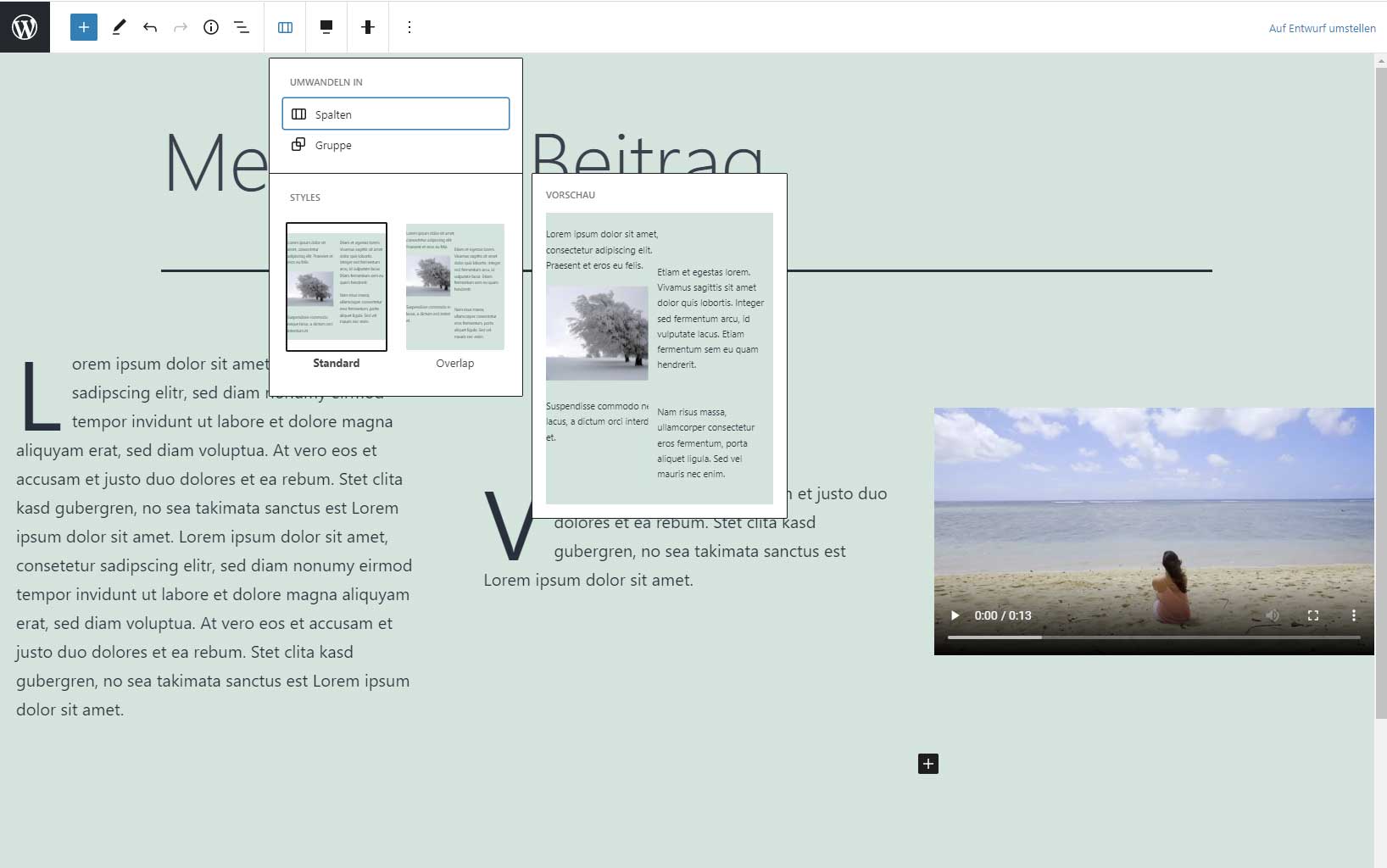Image resolution: width=1387 pixels, height=868 pixels.
Task: Open the three-dot block options menu
Action: tap(409, 27)
